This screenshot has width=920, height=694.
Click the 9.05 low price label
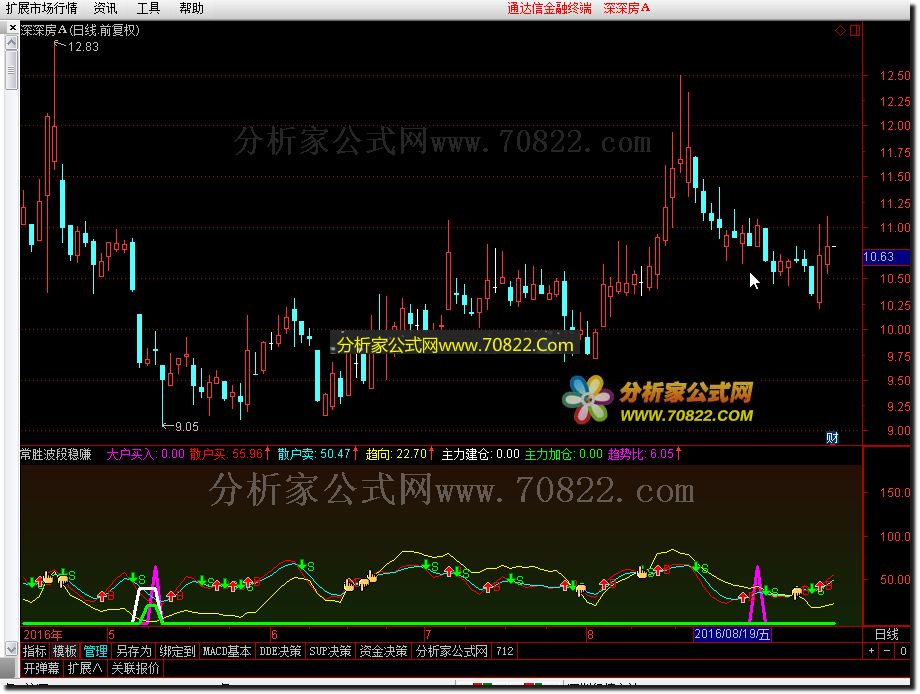(187, 426)
